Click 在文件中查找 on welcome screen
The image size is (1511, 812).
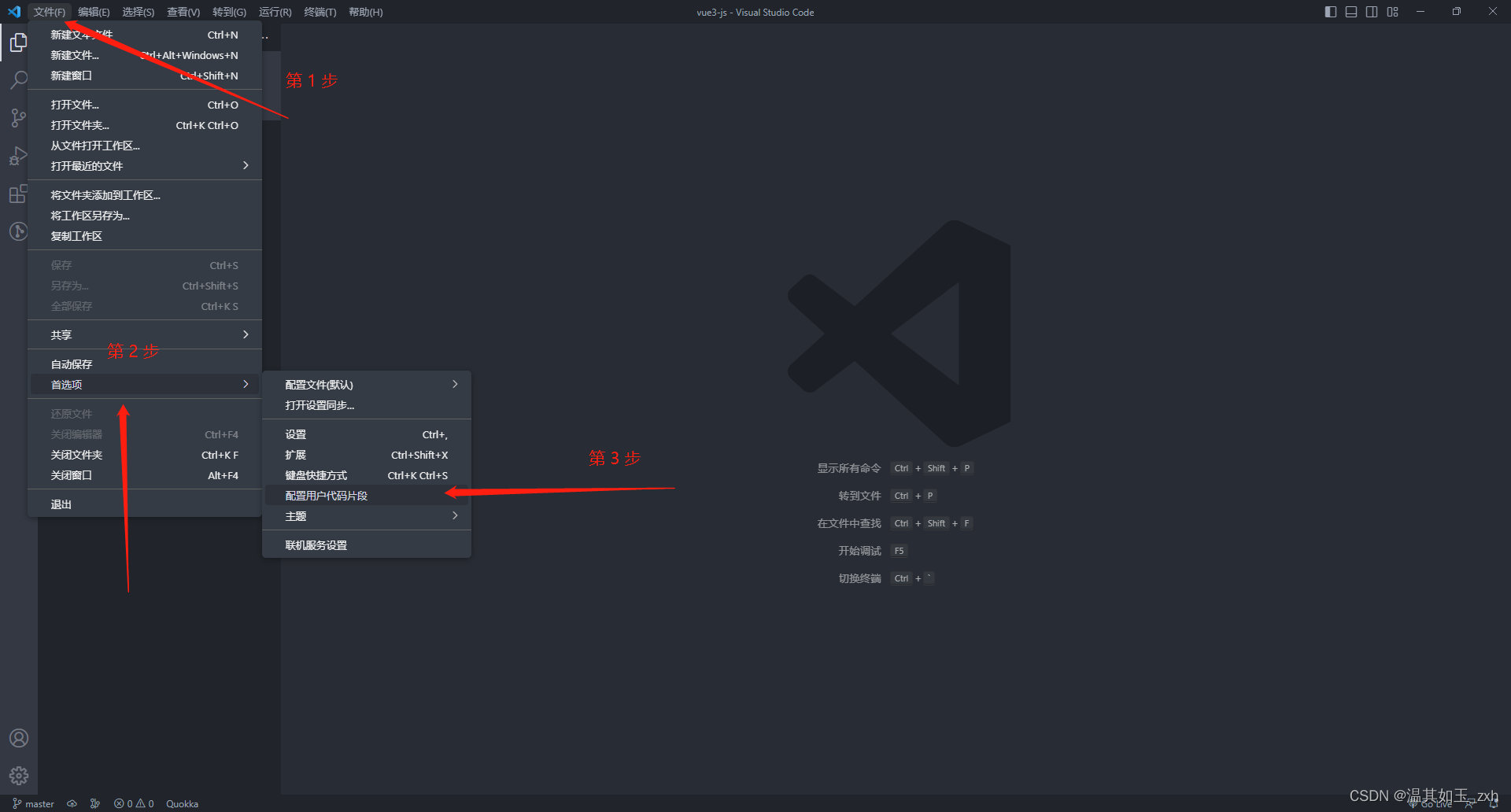point(848,523)
